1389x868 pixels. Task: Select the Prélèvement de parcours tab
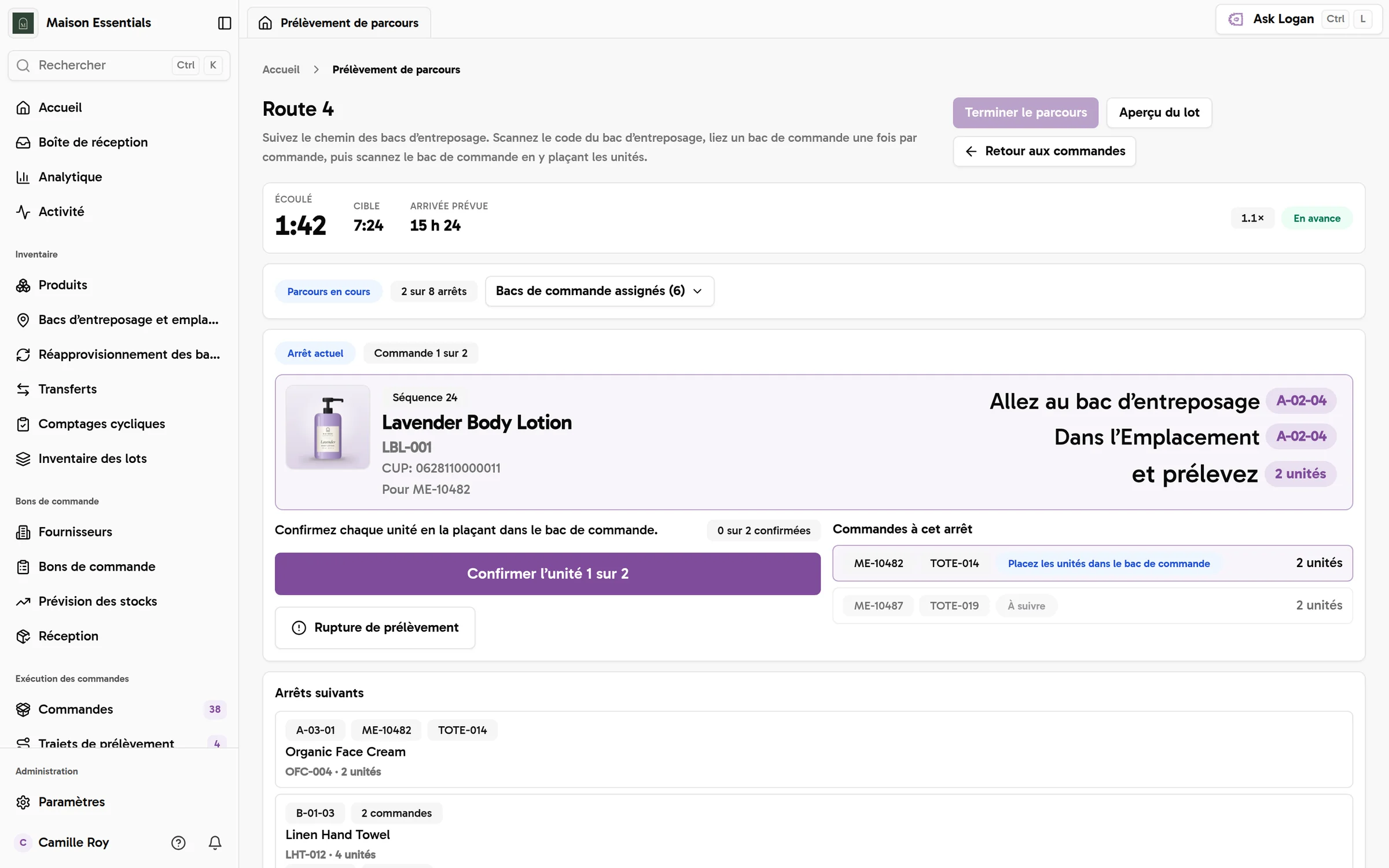click(339, 23)
